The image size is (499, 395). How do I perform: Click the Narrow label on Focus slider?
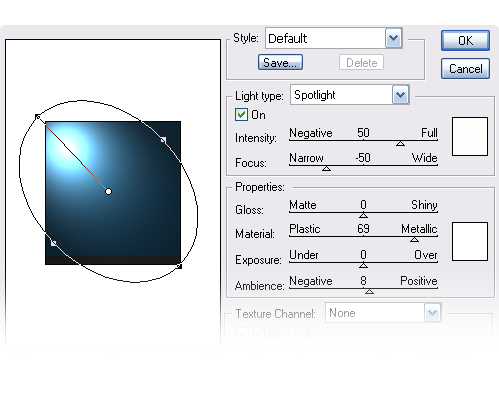(x=306, y=158)
